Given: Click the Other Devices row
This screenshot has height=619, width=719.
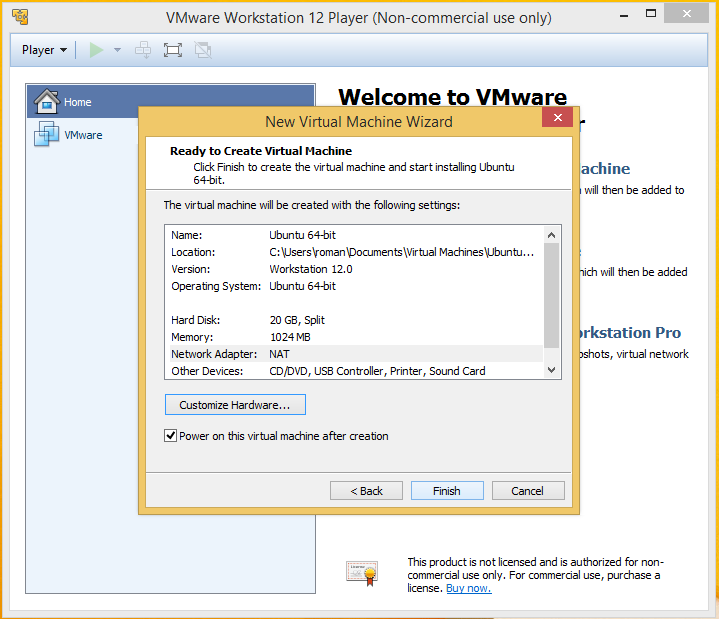Looking at the screenshot, I should 354,371.
